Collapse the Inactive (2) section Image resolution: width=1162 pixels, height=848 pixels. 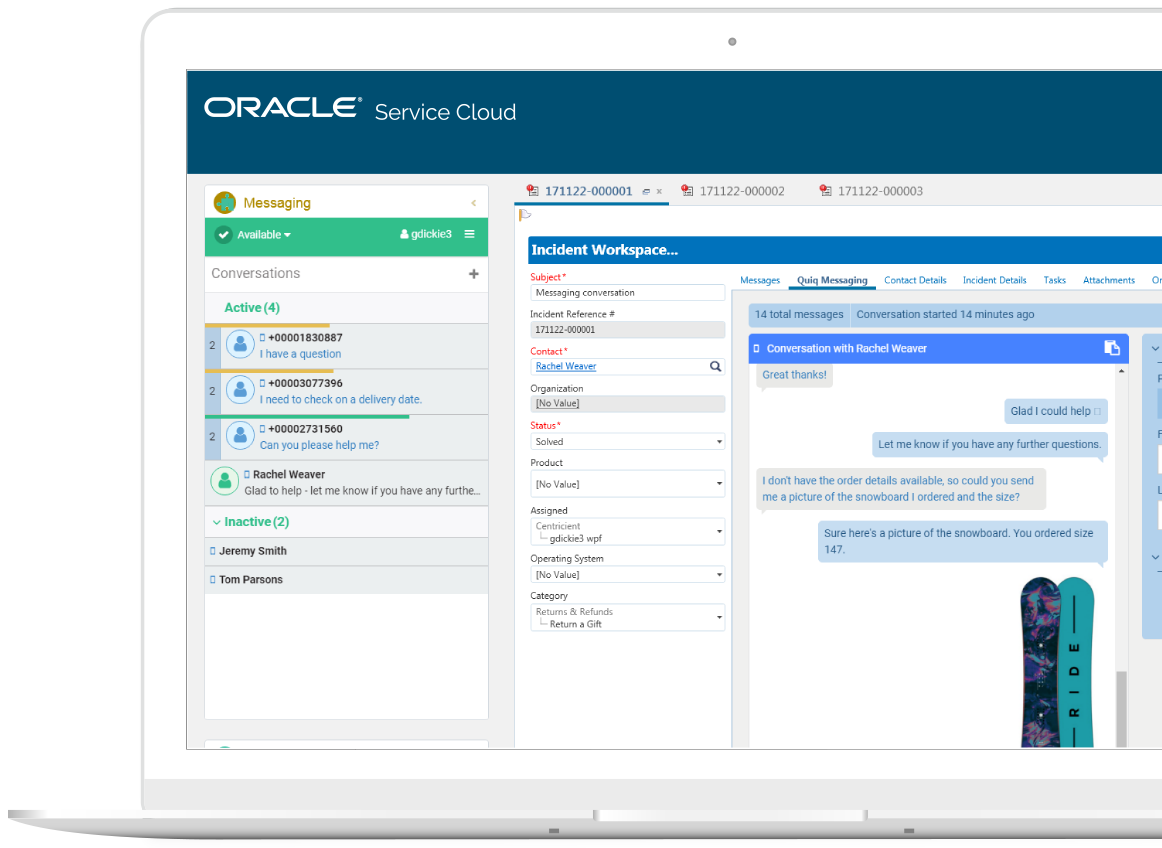(x=216, y=523)
